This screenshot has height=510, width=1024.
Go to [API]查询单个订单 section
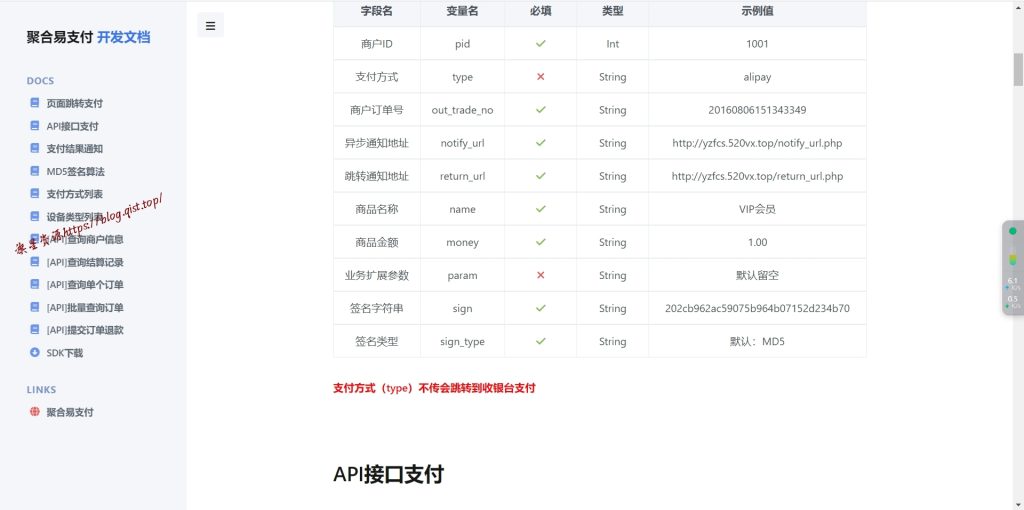85,285
